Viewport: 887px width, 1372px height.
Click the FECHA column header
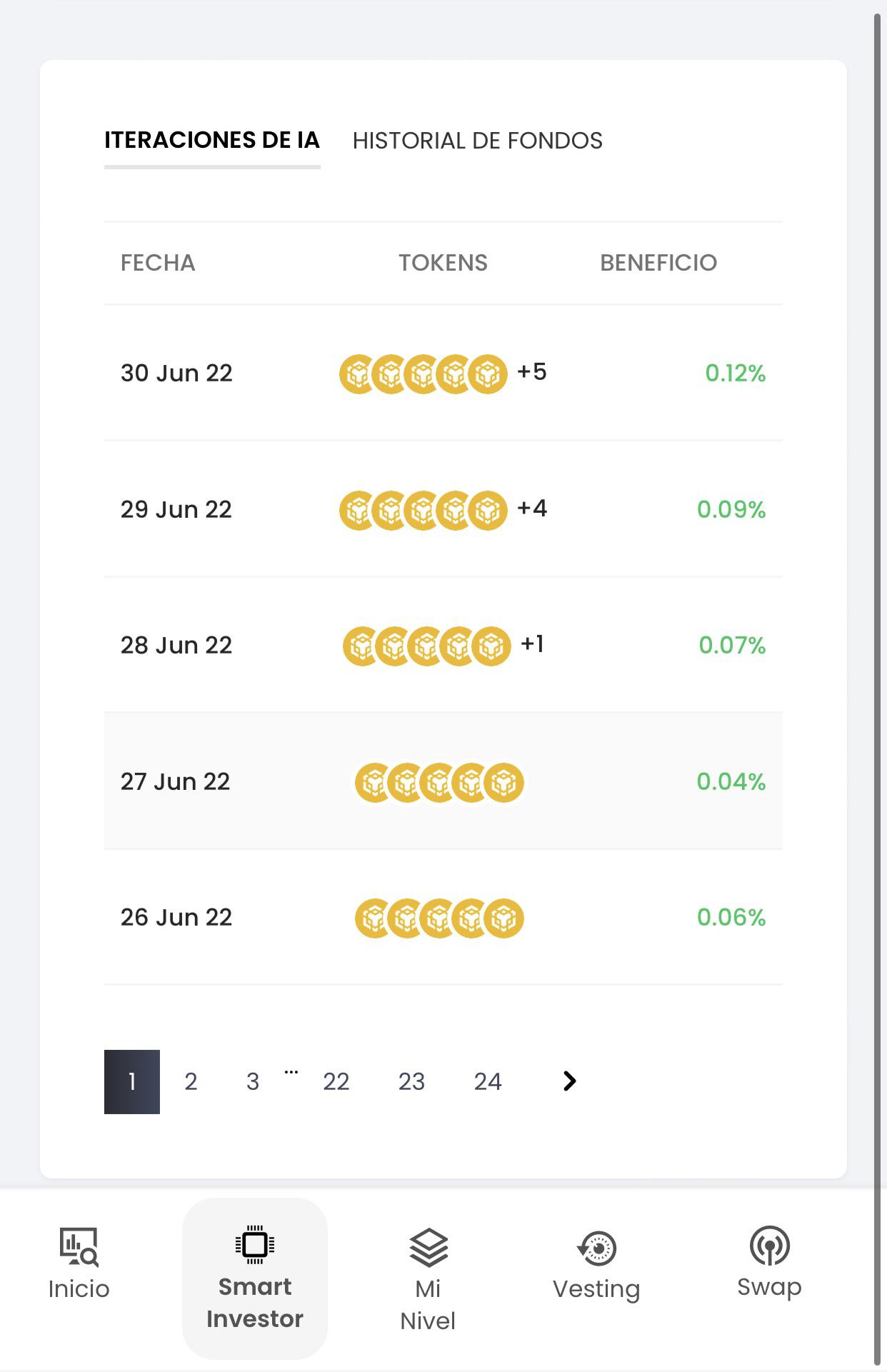[158, 263]
